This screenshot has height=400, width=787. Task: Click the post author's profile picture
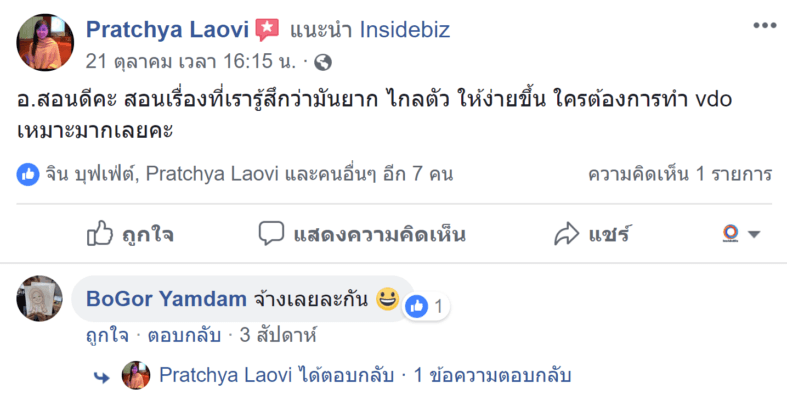pyautogui.click(x=45, y=43)
